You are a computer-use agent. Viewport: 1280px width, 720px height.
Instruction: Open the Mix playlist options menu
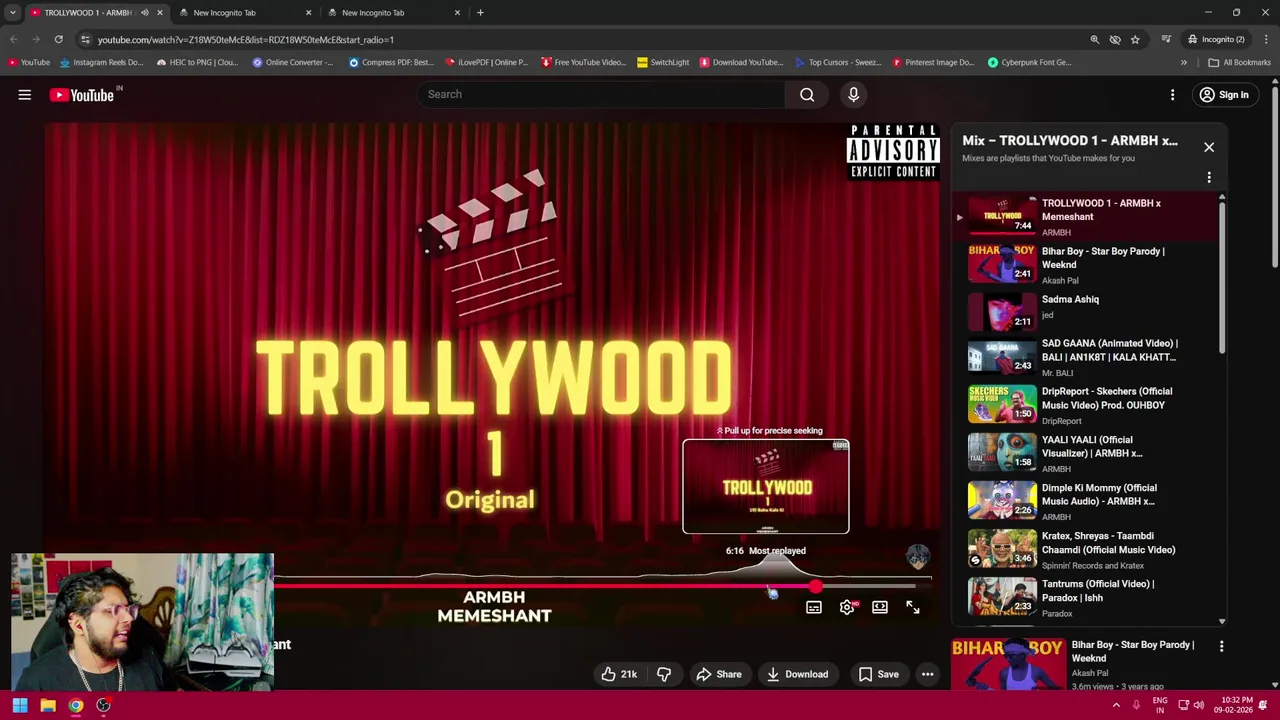coord(1209,178)
